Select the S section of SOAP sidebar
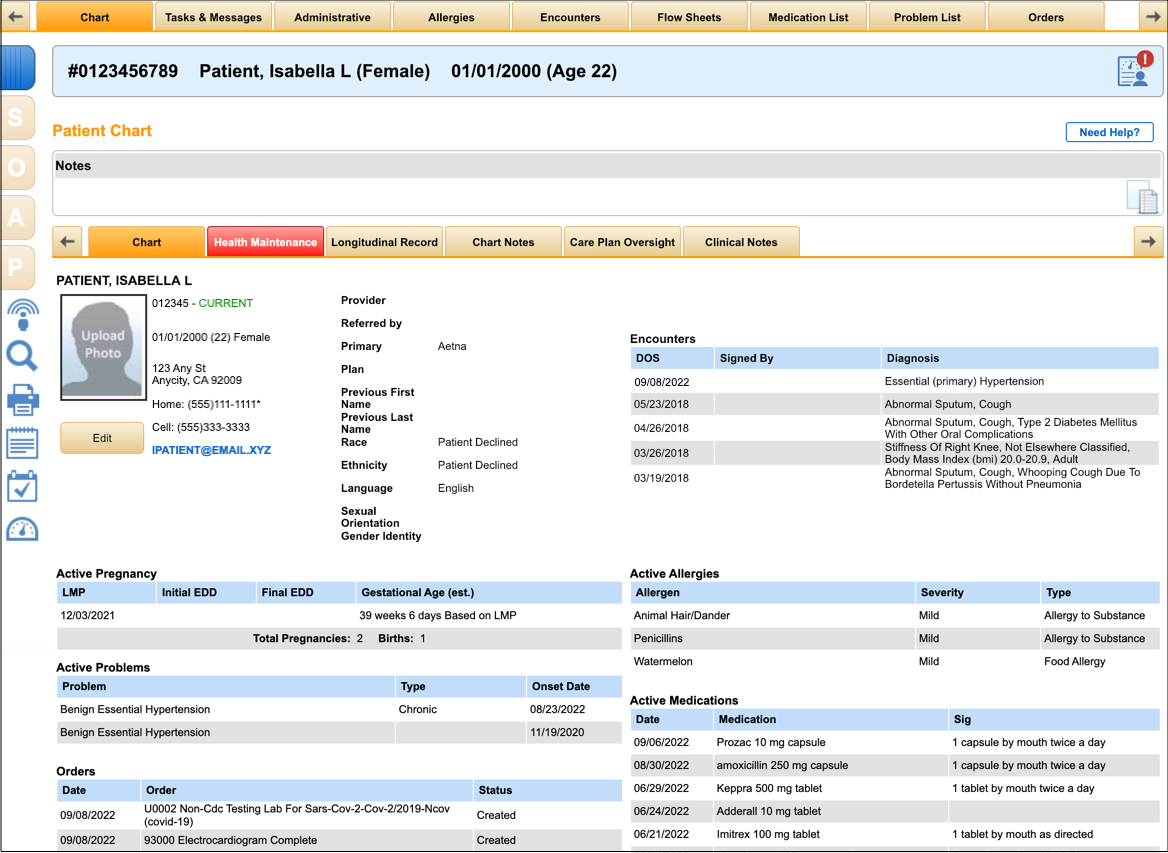This screenshot has width=1168, height=853. [17, 118]
